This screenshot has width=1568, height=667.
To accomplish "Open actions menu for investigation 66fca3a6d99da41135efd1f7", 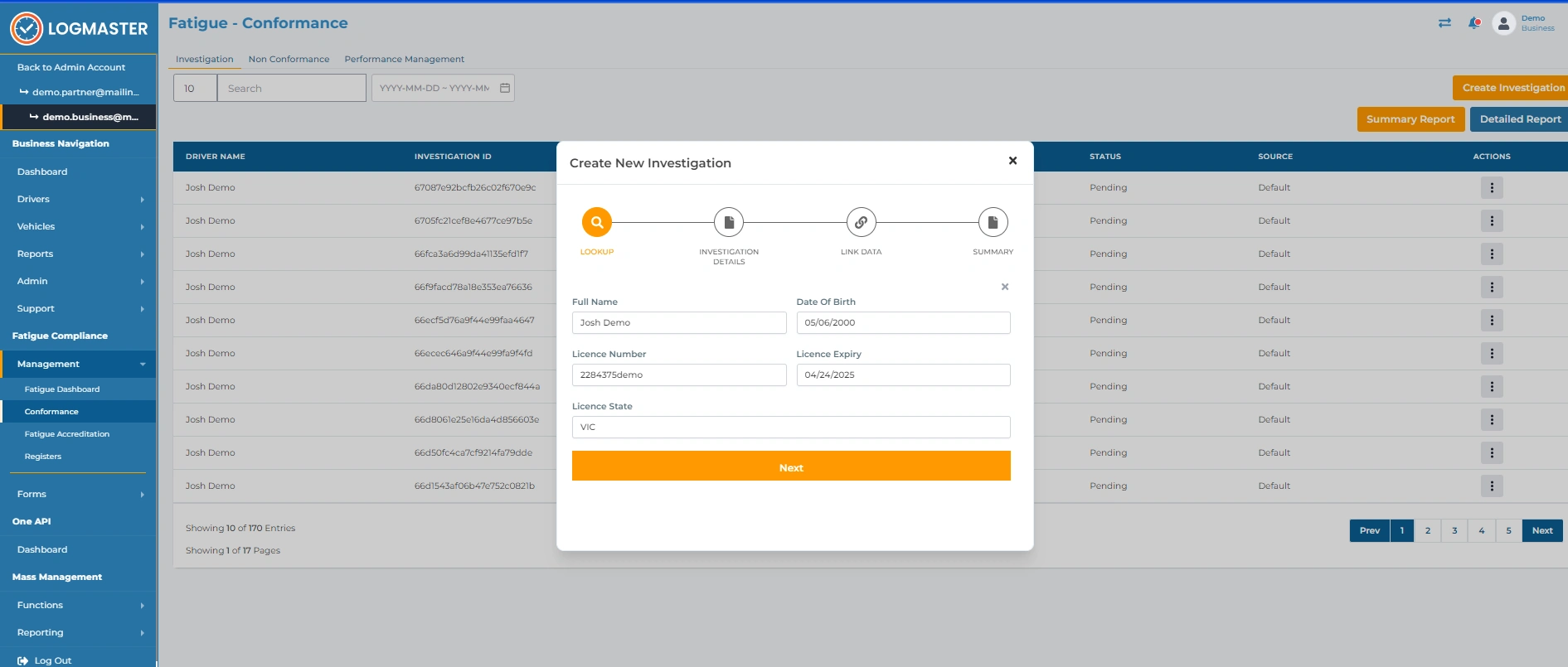I will coord(1492,254).
